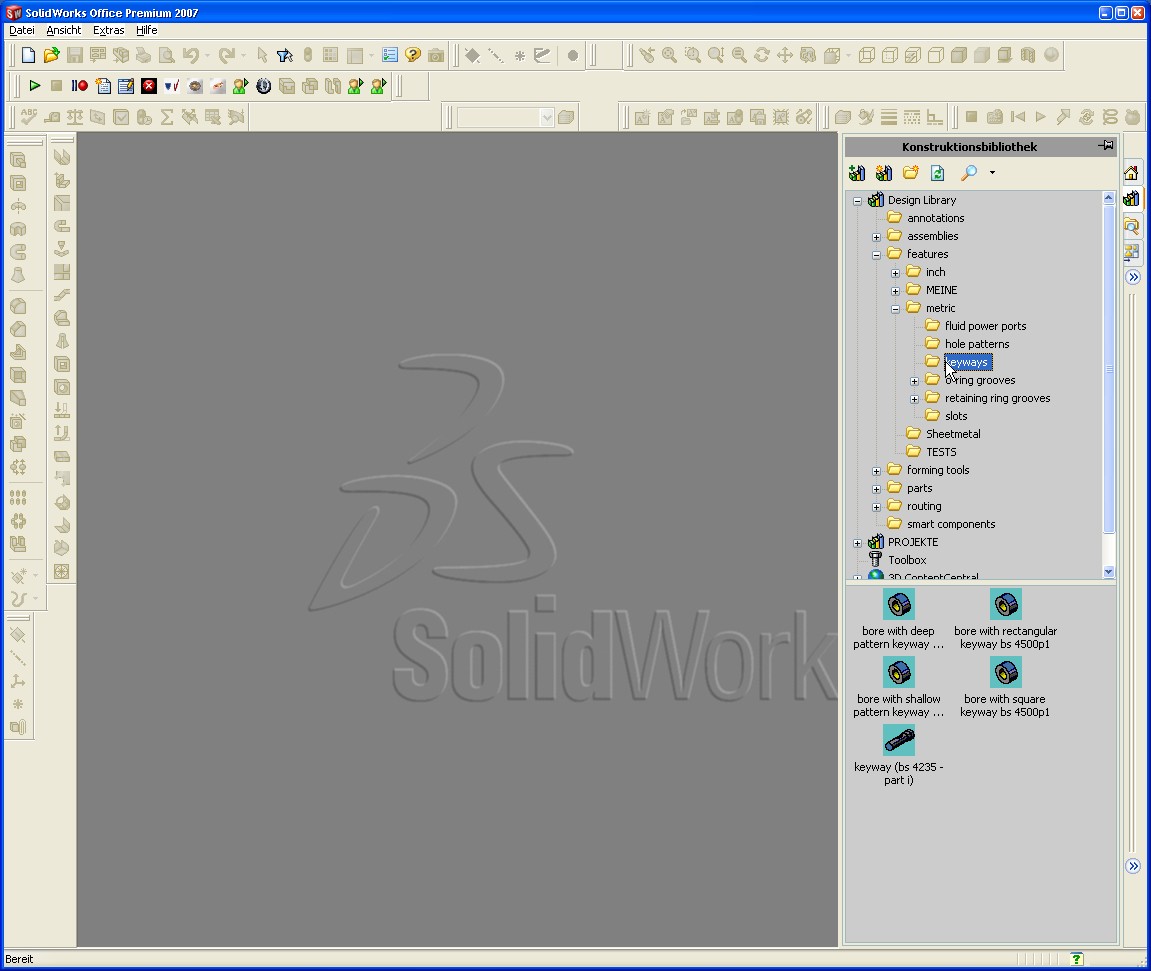Create a new document via New icon
The height and width of the screenshot is (971, 1151).
[x=29, y=55]
